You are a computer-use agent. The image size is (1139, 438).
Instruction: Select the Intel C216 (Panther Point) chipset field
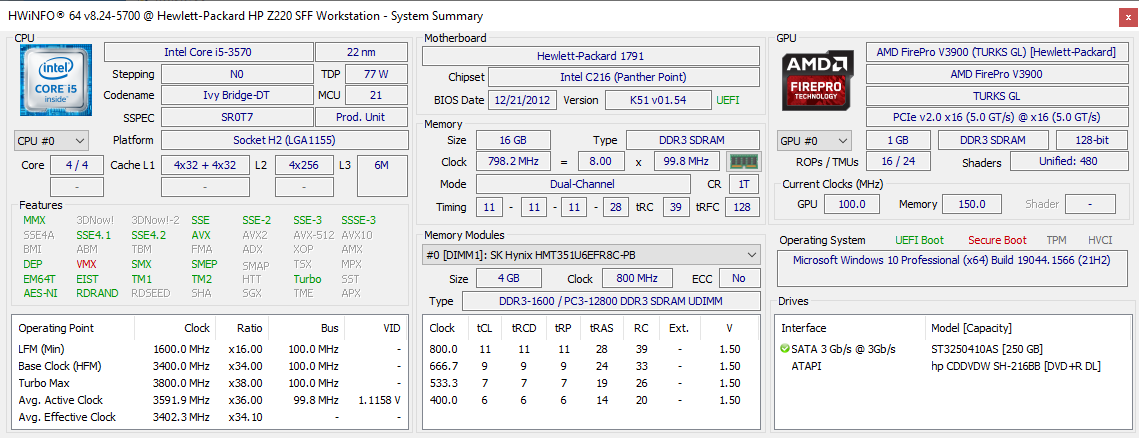click(623, 77)
